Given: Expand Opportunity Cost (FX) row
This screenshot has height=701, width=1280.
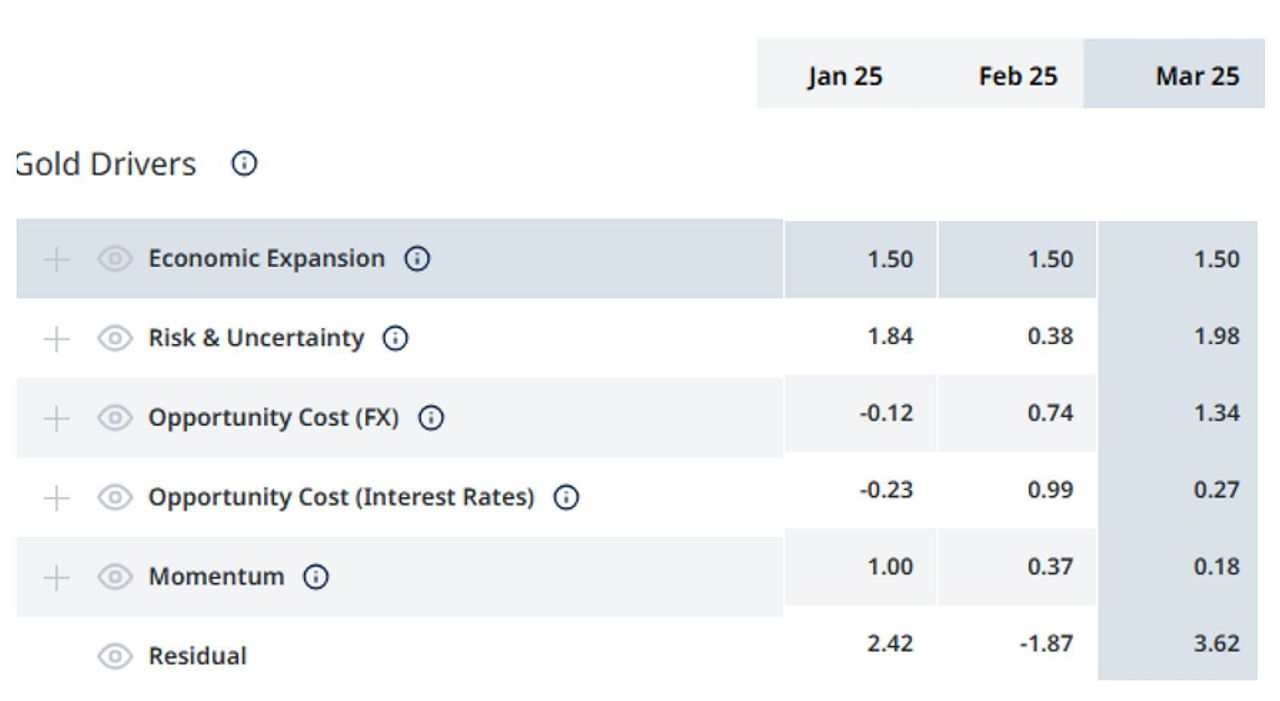Looking at the screenshot, I should click(x=57, y=419).
